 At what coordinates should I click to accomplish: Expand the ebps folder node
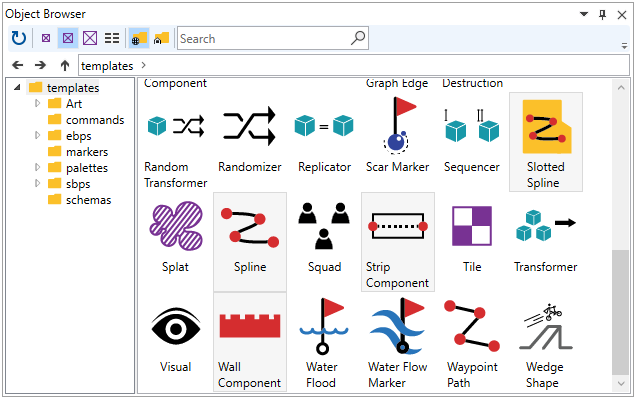tap(37, 135)
